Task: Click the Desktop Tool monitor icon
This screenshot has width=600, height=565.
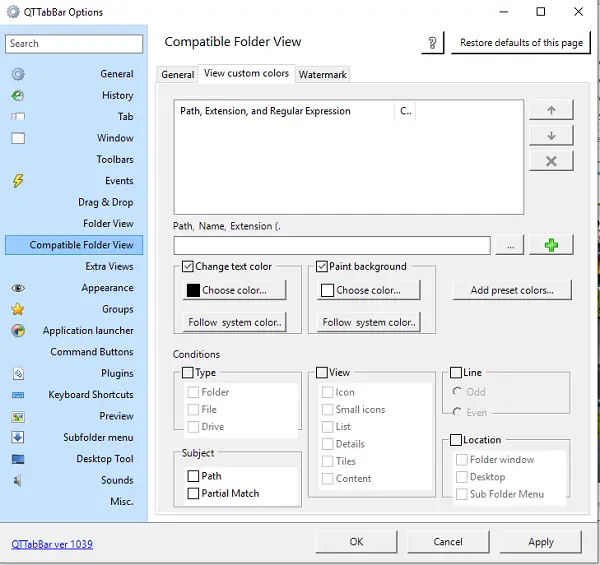Action: point(18,459)
